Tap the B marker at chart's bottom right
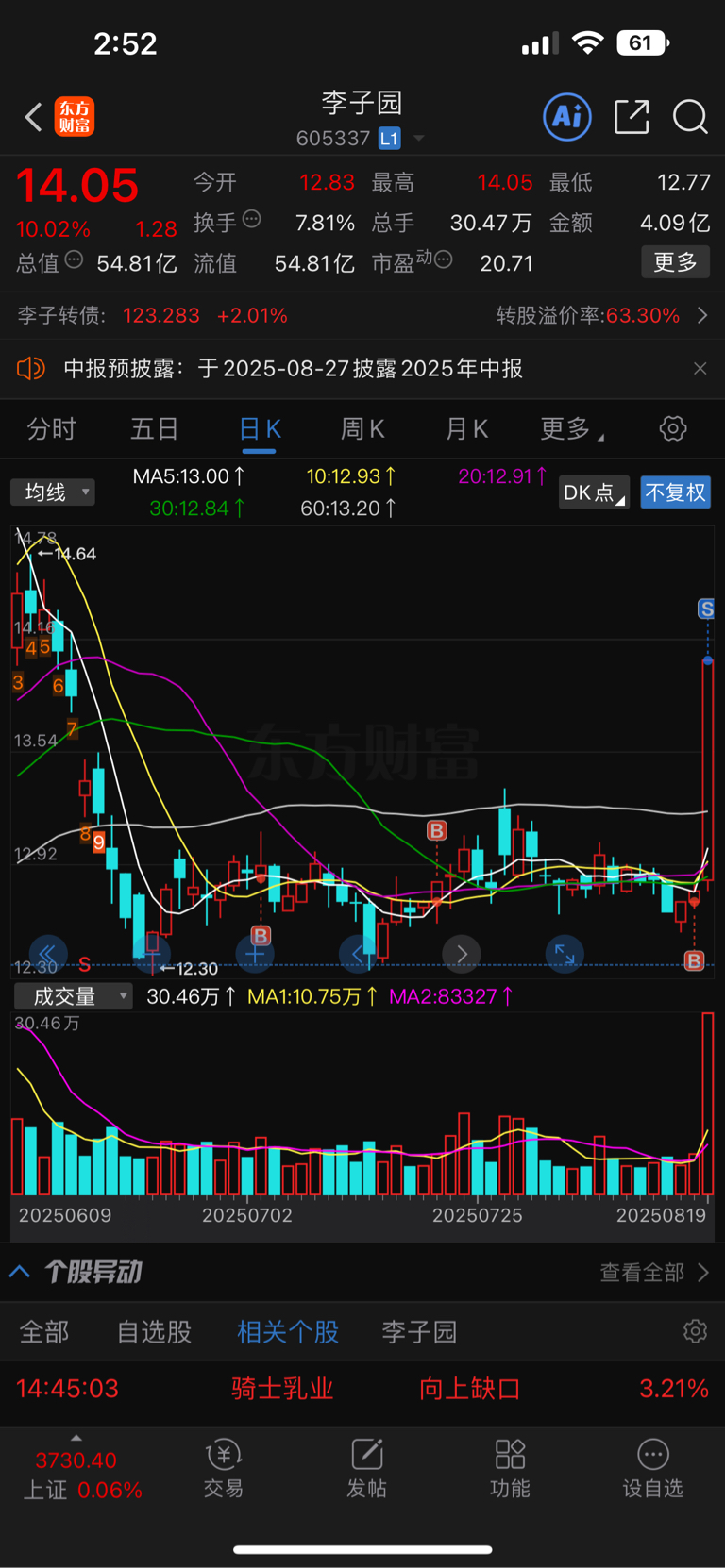Image resolution: width=725 pixels, height=1568 pixels. click(x=694, y=960)
